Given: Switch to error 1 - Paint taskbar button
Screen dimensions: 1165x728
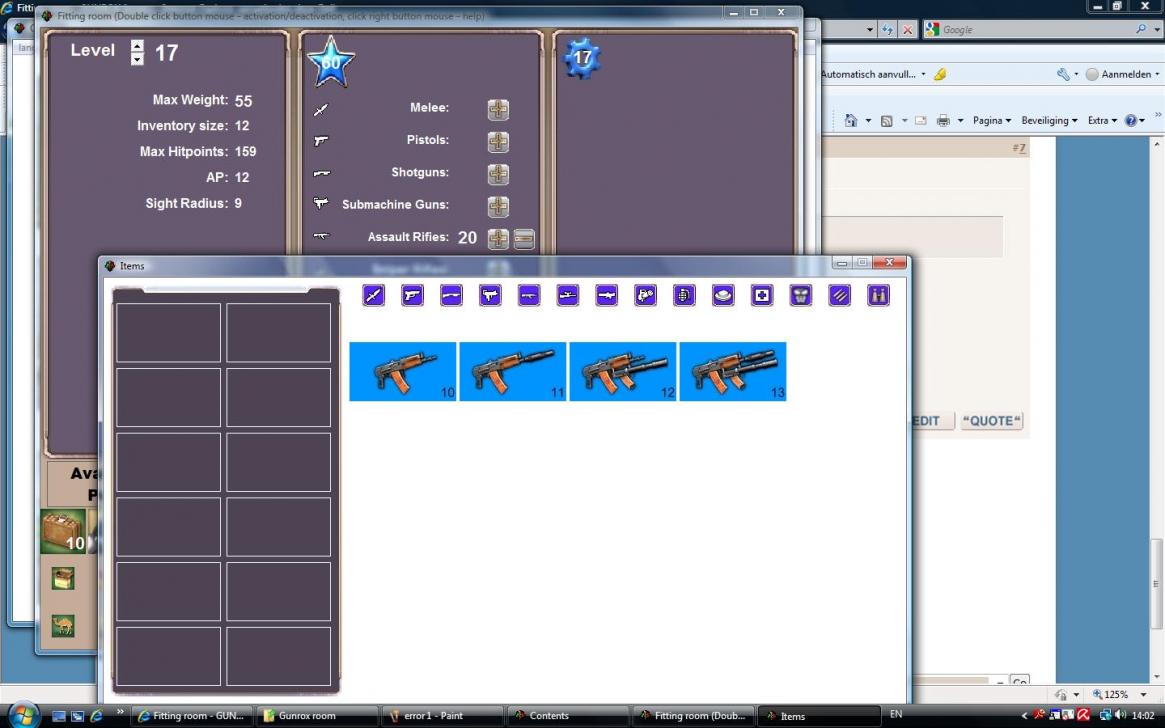Looking at the screenshot, I should [436, 716].
